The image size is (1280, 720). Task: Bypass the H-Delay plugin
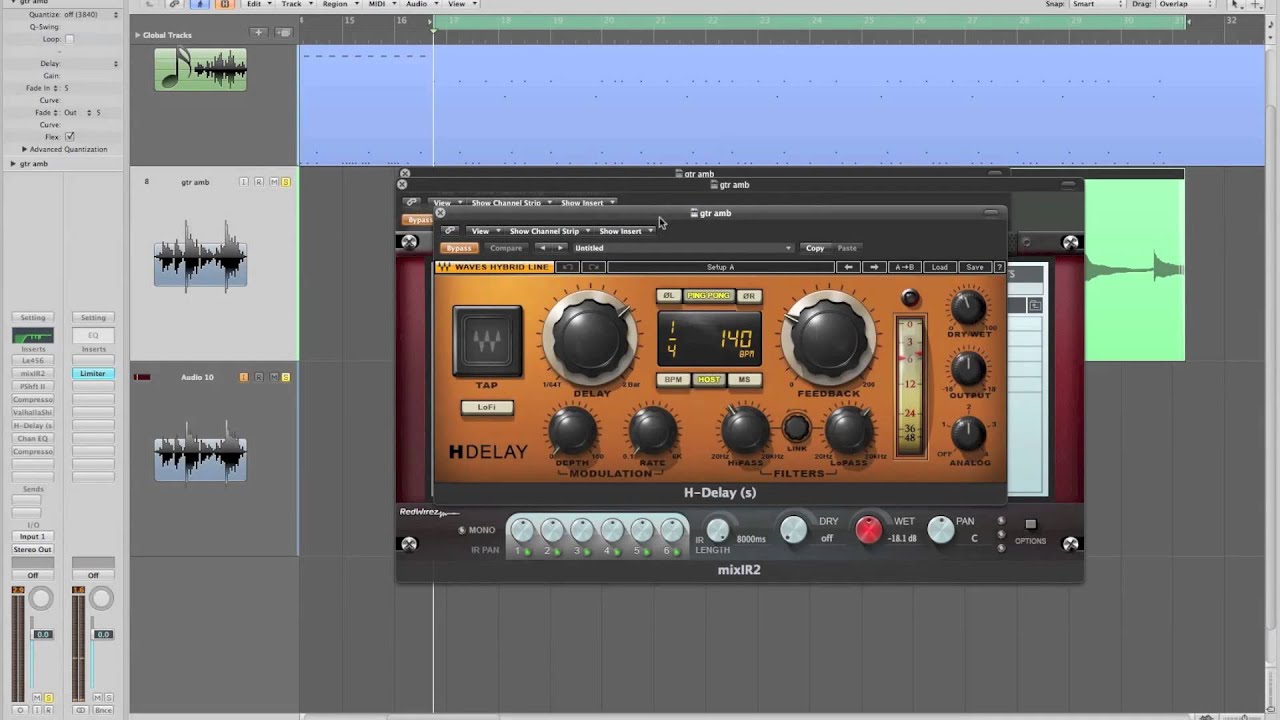click(x=459, y=248)
